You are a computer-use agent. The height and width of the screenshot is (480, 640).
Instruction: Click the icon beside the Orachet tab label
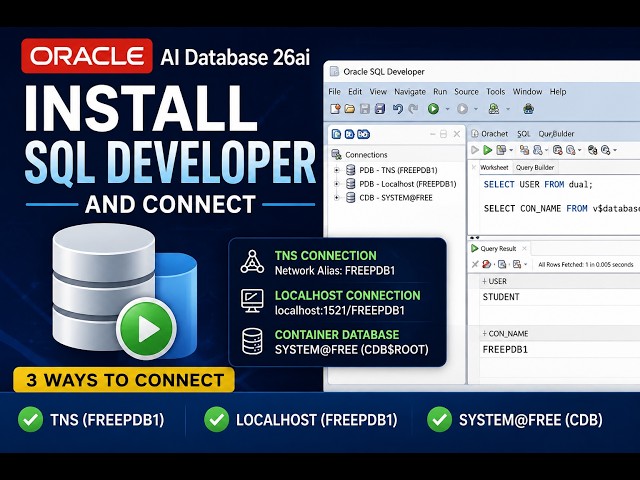pyautogui.click(x=475, y=133)
